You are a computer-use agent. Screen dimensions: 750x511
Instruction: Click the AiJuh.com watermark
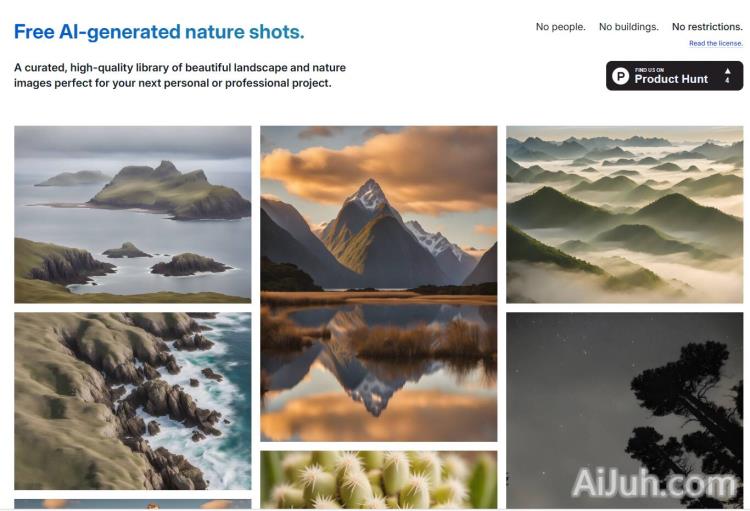tap(653, 482)
